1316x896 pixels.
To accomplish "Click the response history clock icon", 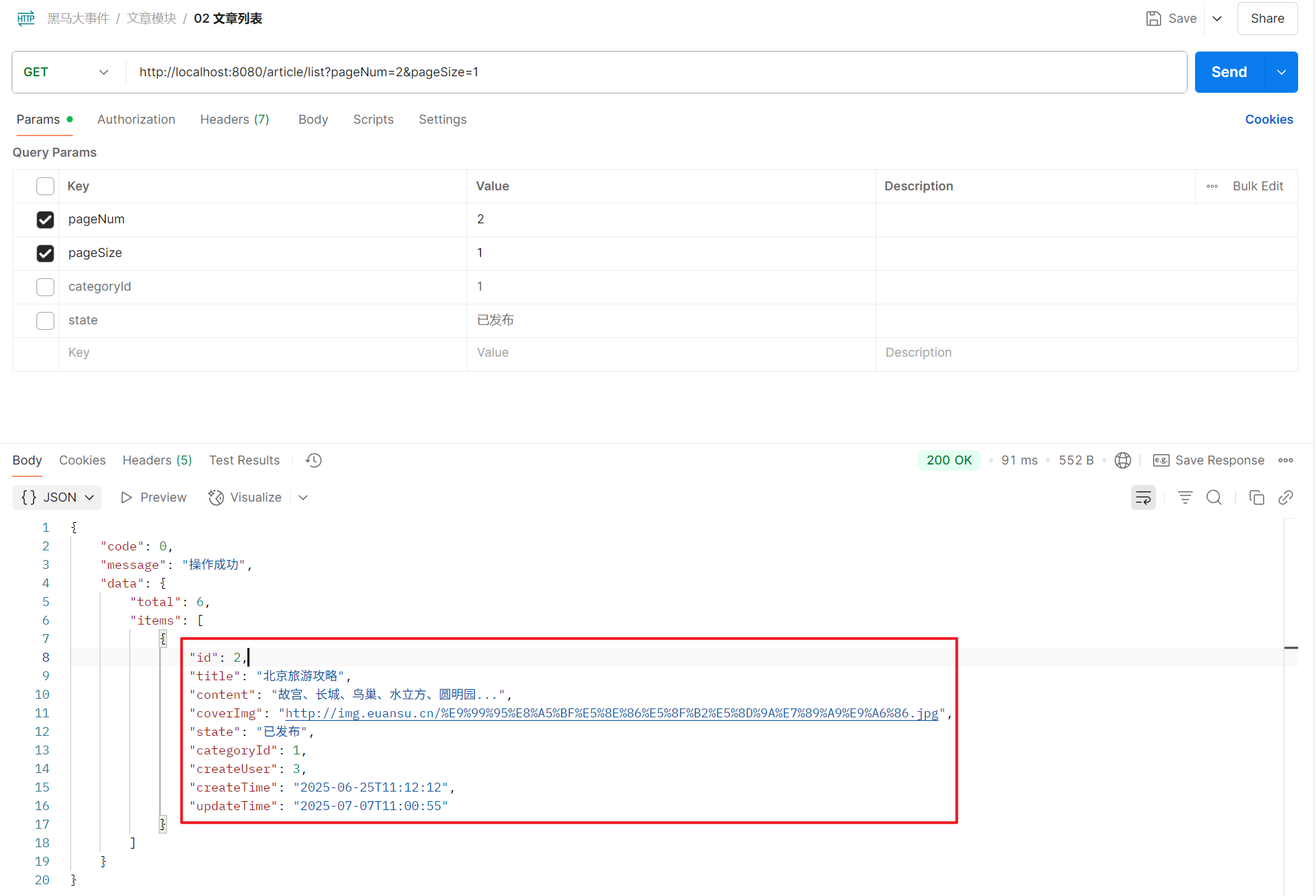I will click(313, 460).
